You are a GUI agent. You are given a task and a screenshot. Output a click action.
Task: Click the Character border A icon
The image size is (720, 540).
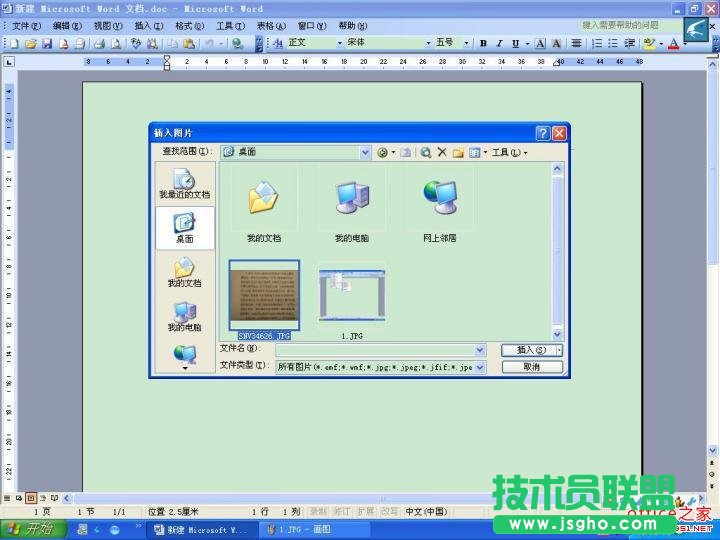pos(540,44)
